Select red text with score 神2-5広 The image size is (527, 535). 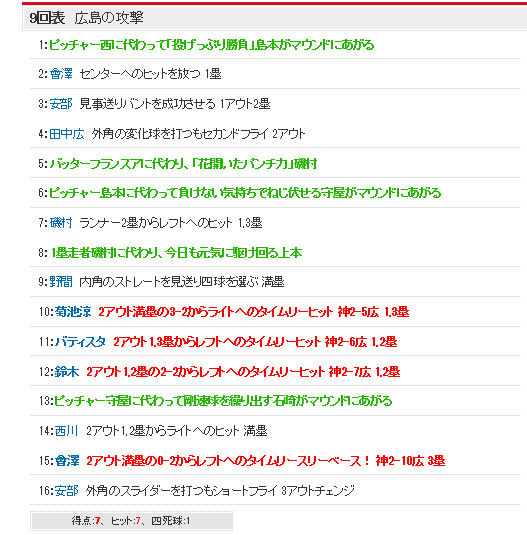(254, 312)
